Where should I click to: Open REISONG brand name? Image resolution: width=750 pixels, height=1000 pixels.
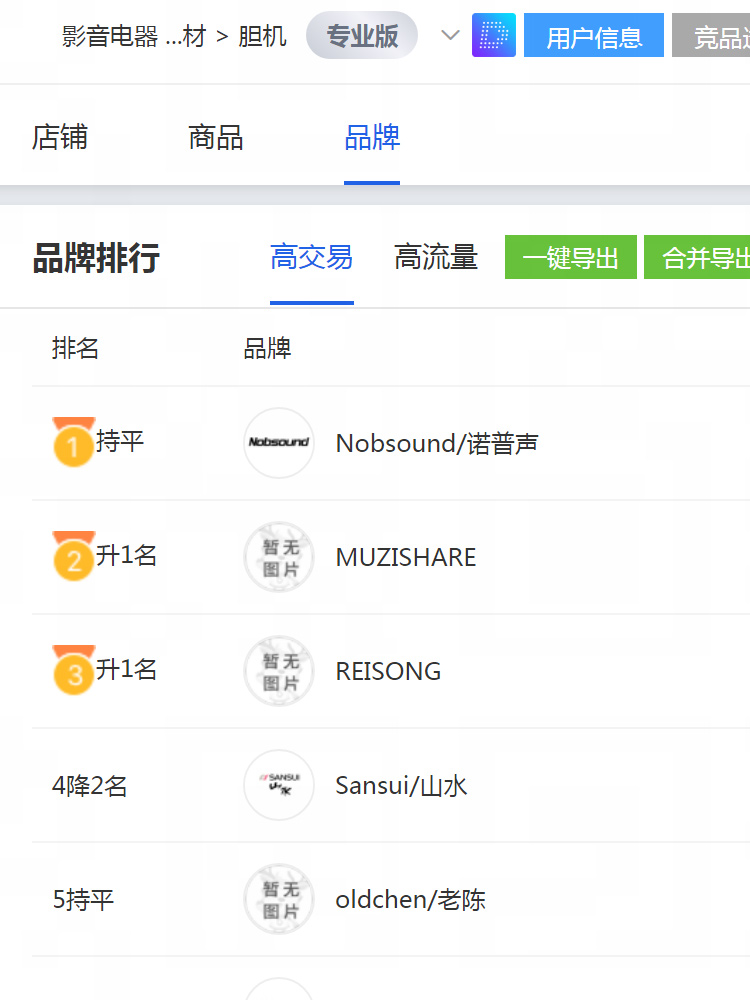[388, 672]
